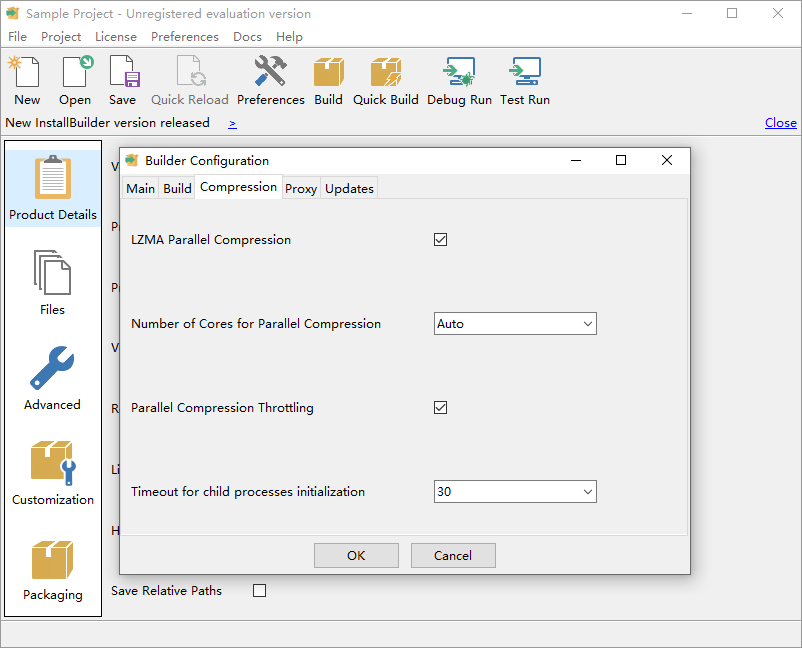Enable the Save Relative Paths checkbox
Screen dimensions: 802x648
[259, 591]
